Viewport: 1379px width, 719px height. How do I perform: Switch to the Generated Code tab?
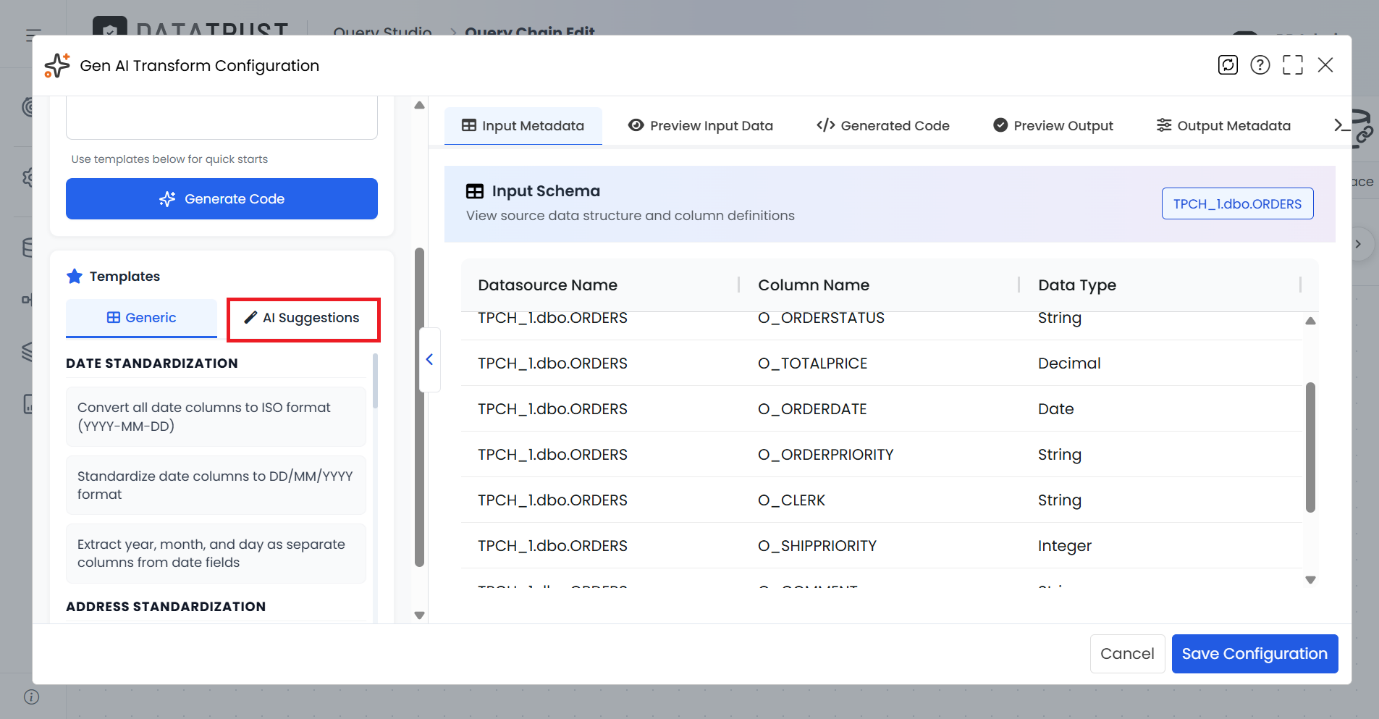(x=883, y=126)
